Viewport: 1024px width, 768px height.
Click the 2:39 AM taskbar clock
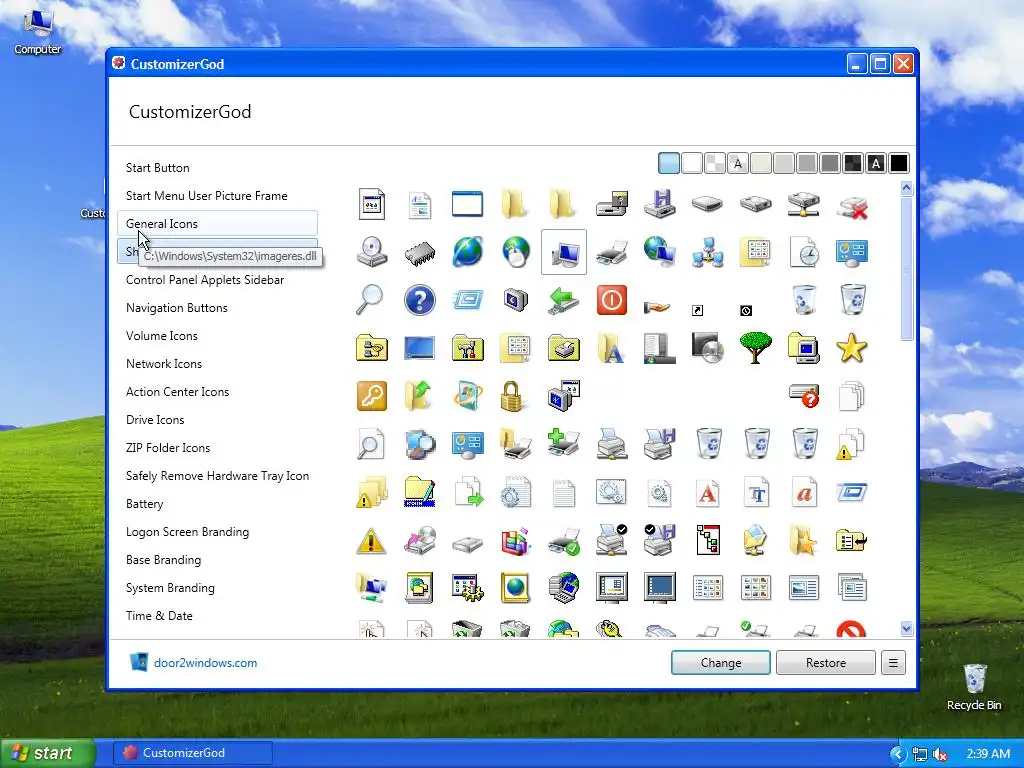tap(988, 754)
